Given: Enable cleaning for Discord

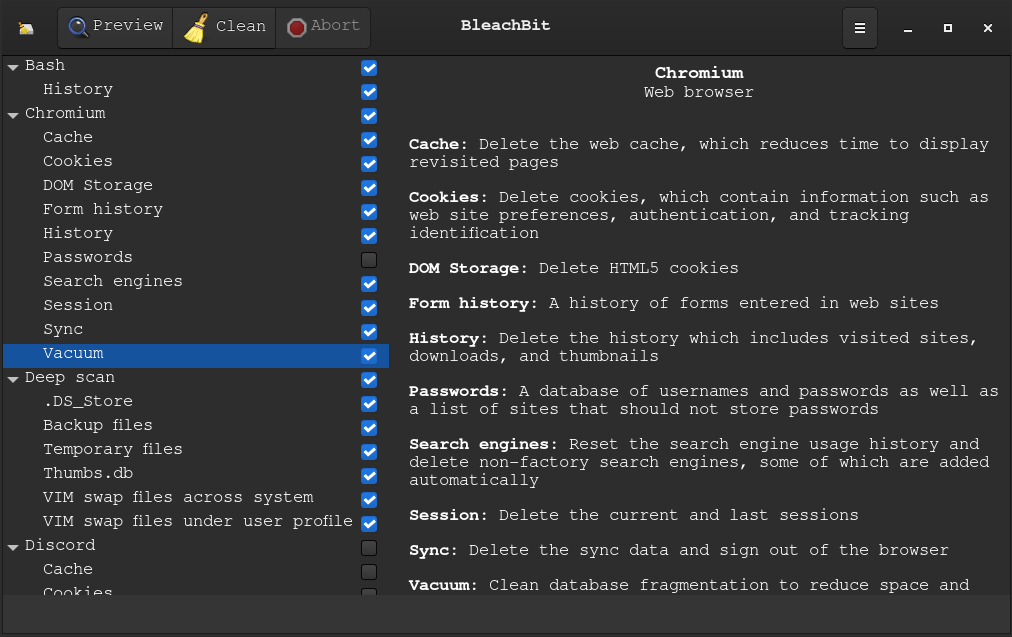Looking at the screenshot, I should click(x=369, y=548).
